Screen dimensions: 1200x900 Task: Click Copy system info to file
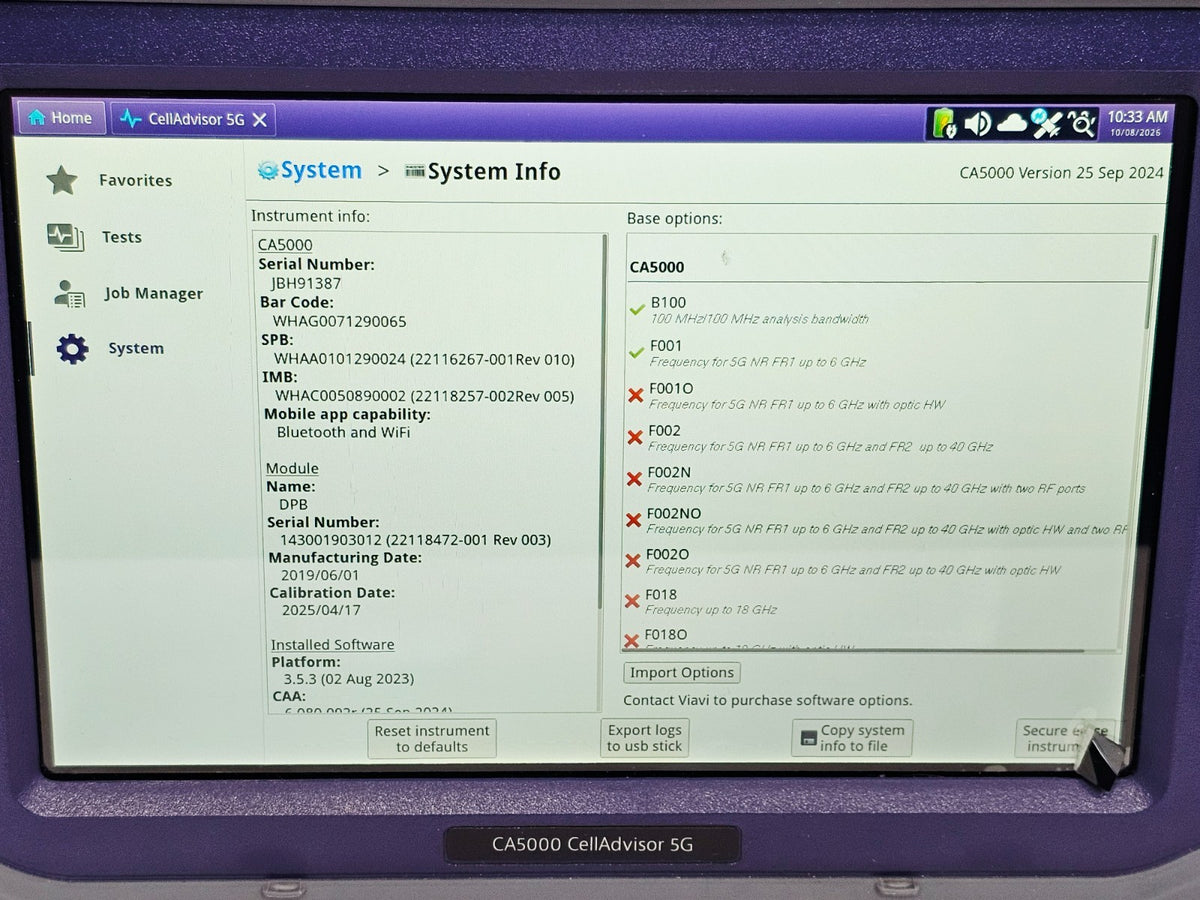pos(852,738)
